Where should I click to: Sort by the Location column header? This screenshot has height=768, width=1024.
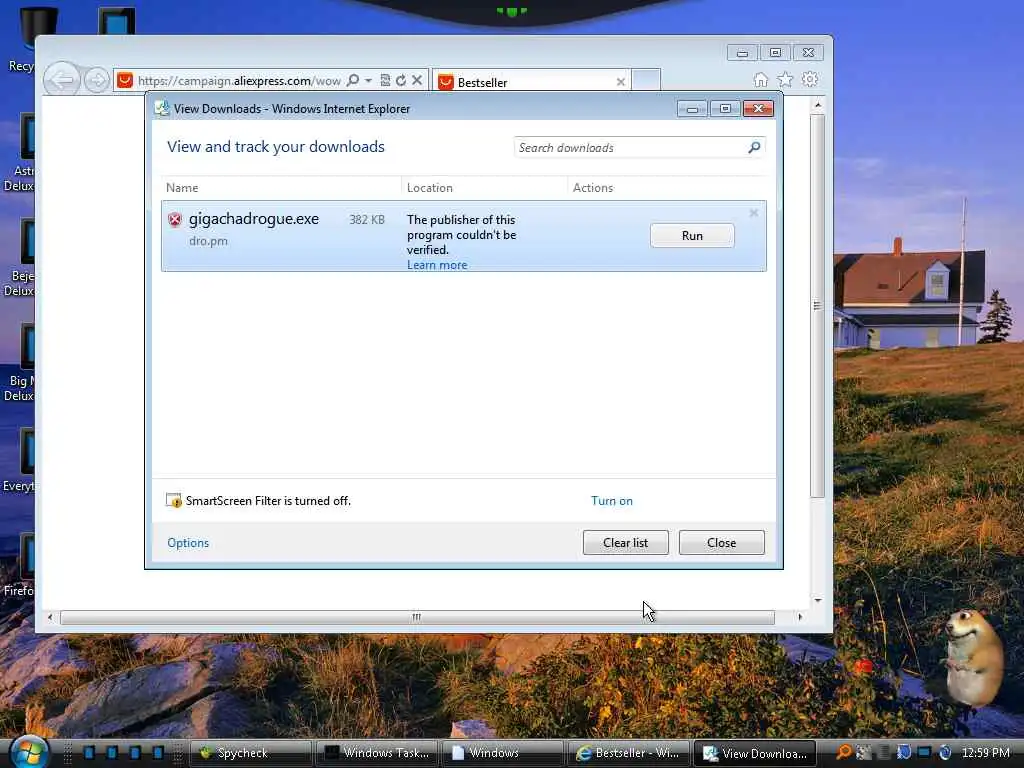pos(429,187)
